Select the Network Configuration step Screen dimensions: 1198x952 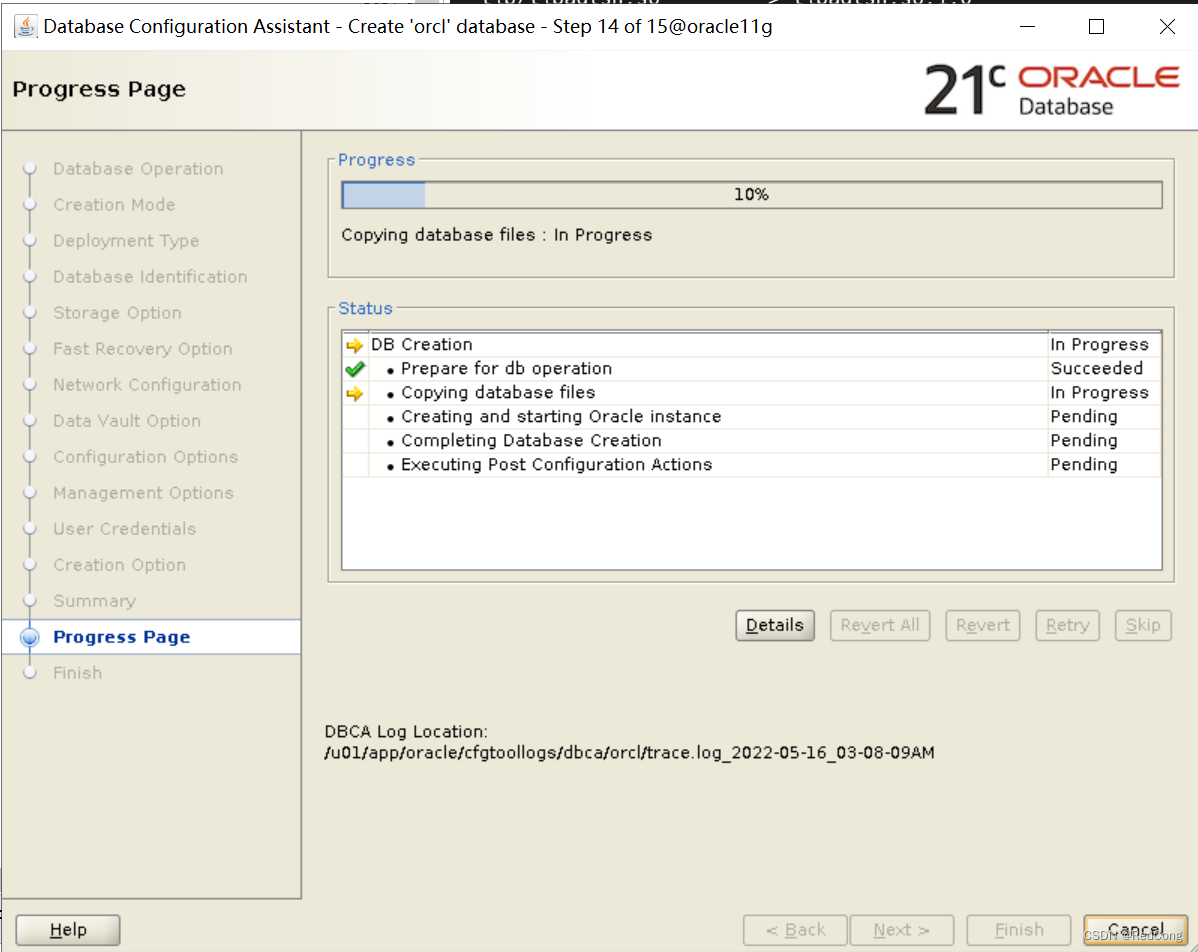[x=147, y=384]
